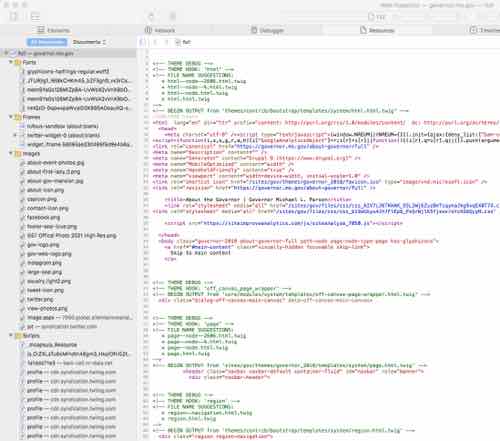
Task: Select the widget_iframe frame entry
Action: tap(80, 144)
